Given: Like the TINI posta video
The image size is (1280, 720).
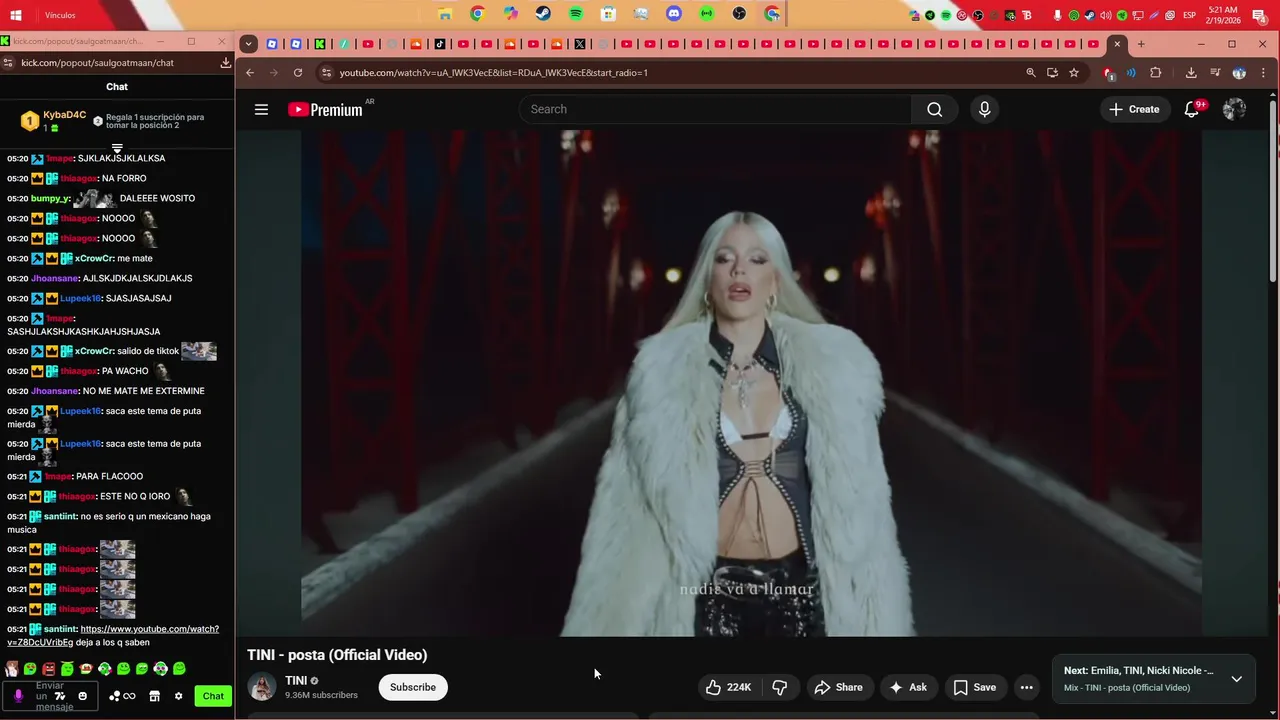Looking at the screenshot, I should point(728,687).
